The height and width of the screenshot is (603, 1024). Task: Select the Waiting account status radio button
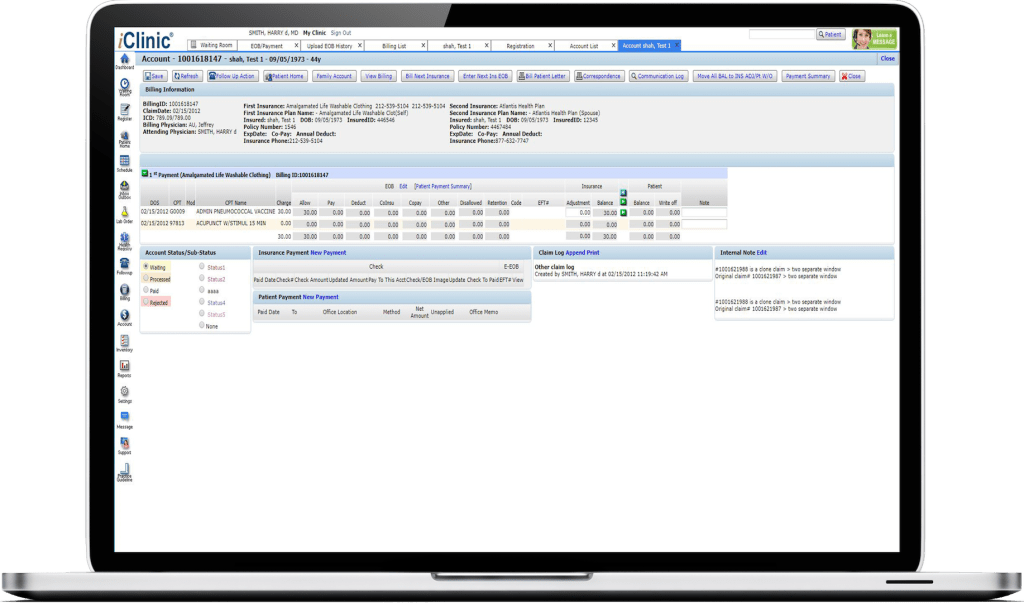[146, 267]
